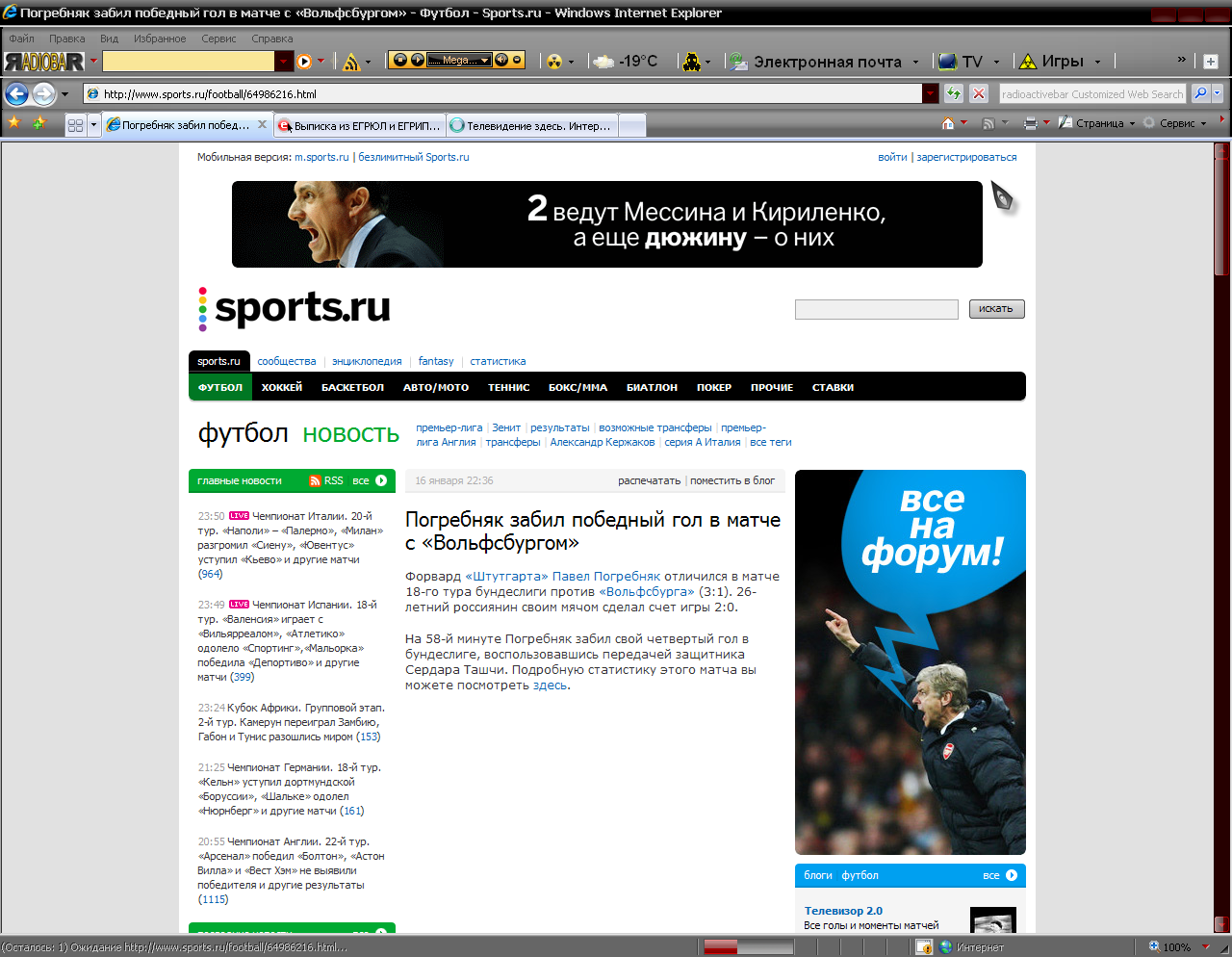Click the TV toolbar button
The height and width of the screenshot is (957, 1232).
[x=961, y=62]
